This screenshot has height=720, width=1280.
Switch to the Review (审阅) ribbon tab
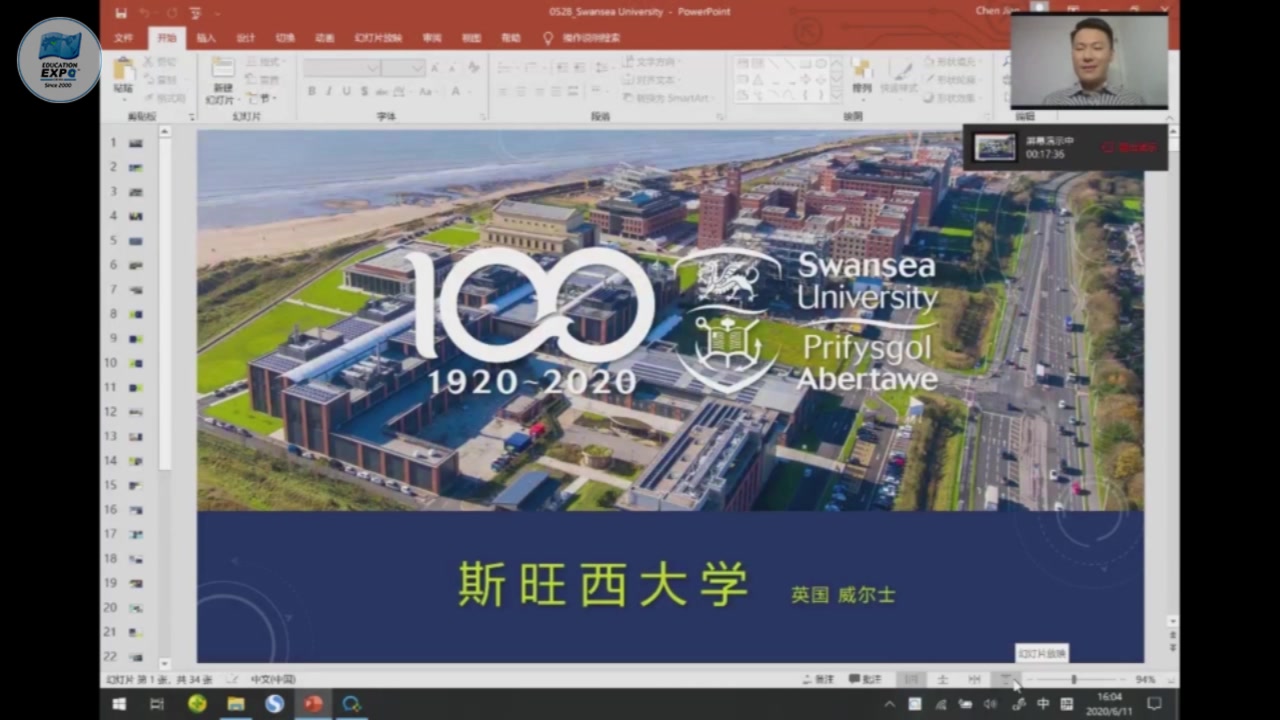point(432,38)
